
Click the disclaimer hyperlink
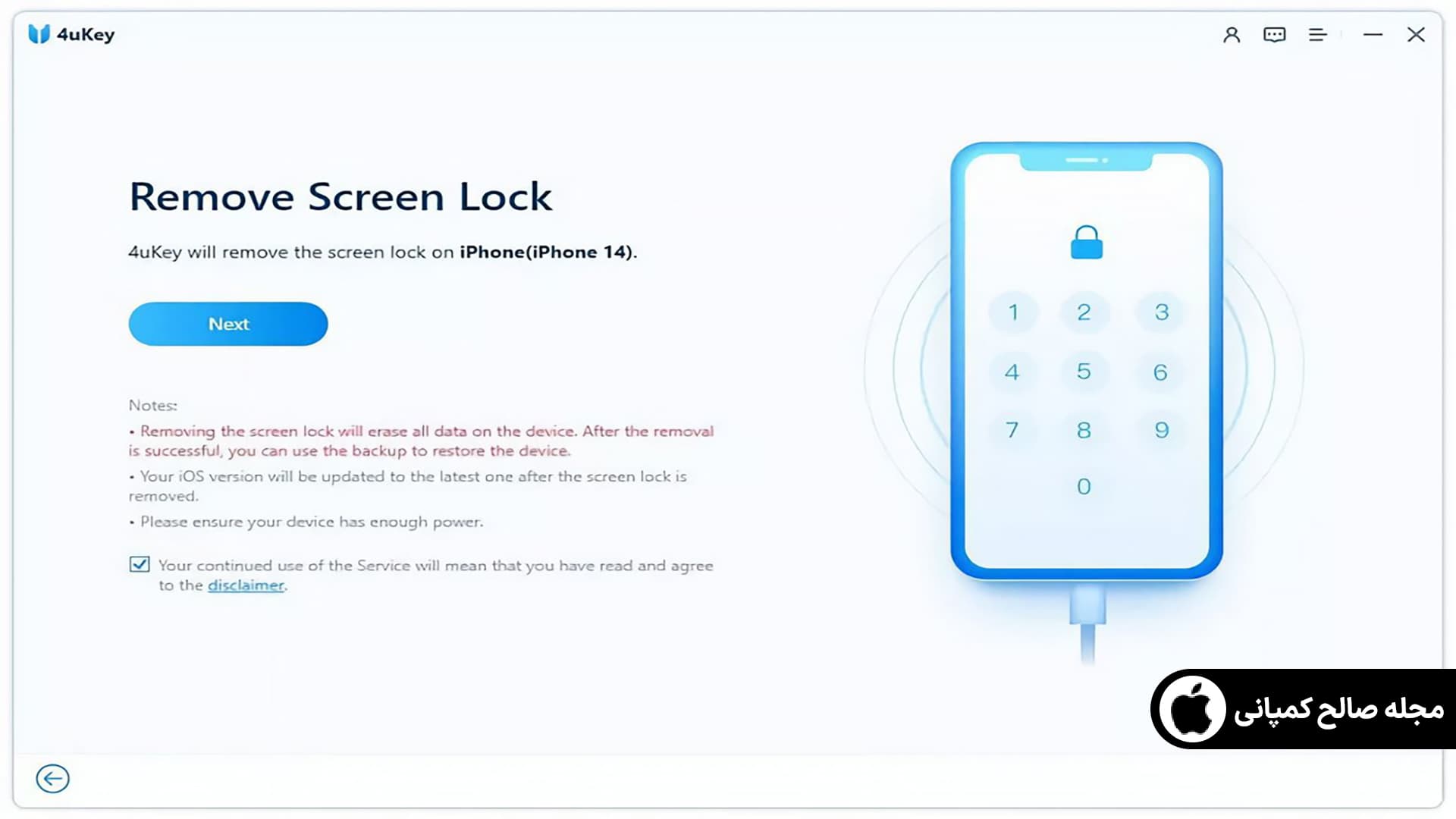(245, 585)
